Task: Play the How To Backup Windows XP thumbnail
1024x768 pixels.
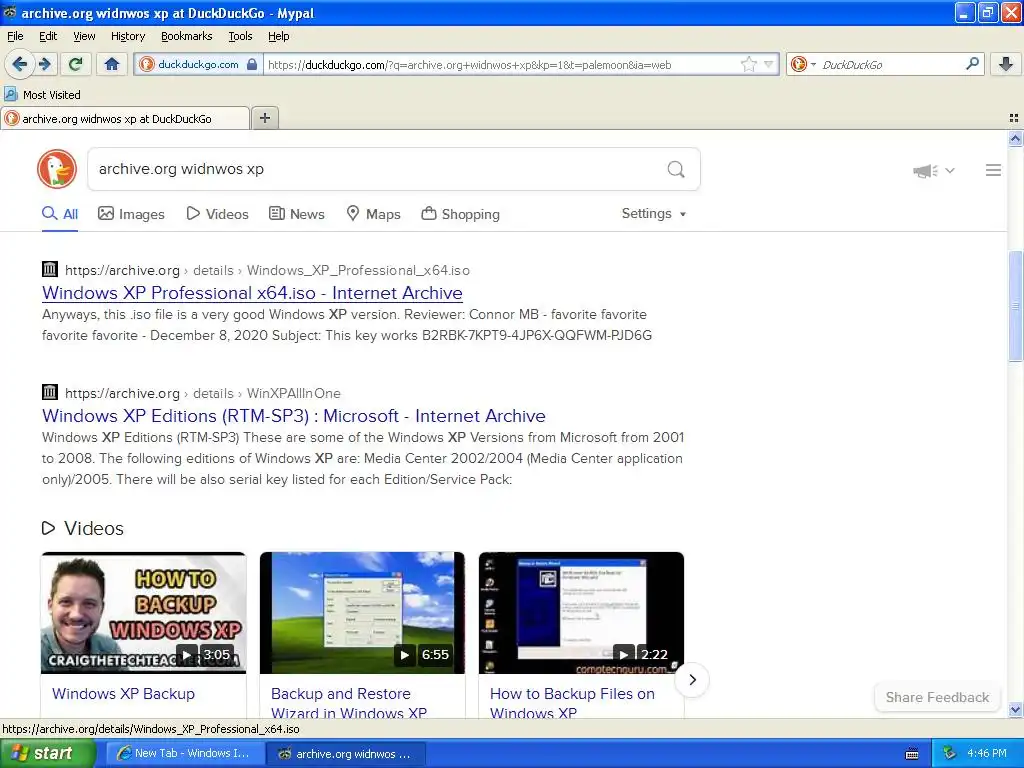Action: 144,613
